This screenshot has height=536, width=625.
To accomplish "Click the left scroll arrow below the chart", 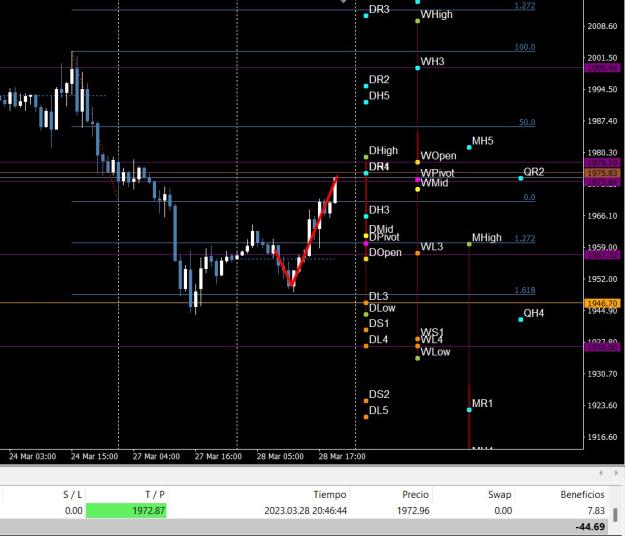I will [601, 473].
